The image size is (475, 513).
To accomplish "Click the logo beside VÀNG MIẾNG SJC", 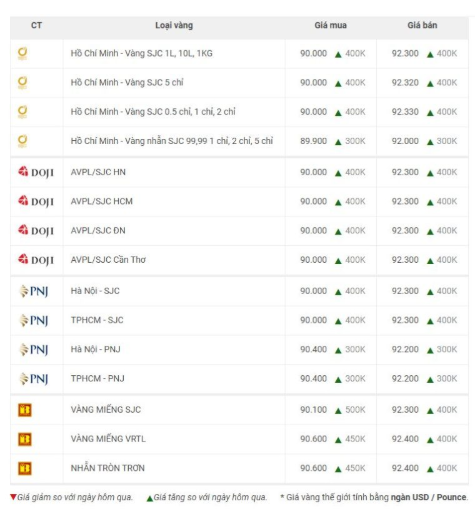I will pos(25,410).
